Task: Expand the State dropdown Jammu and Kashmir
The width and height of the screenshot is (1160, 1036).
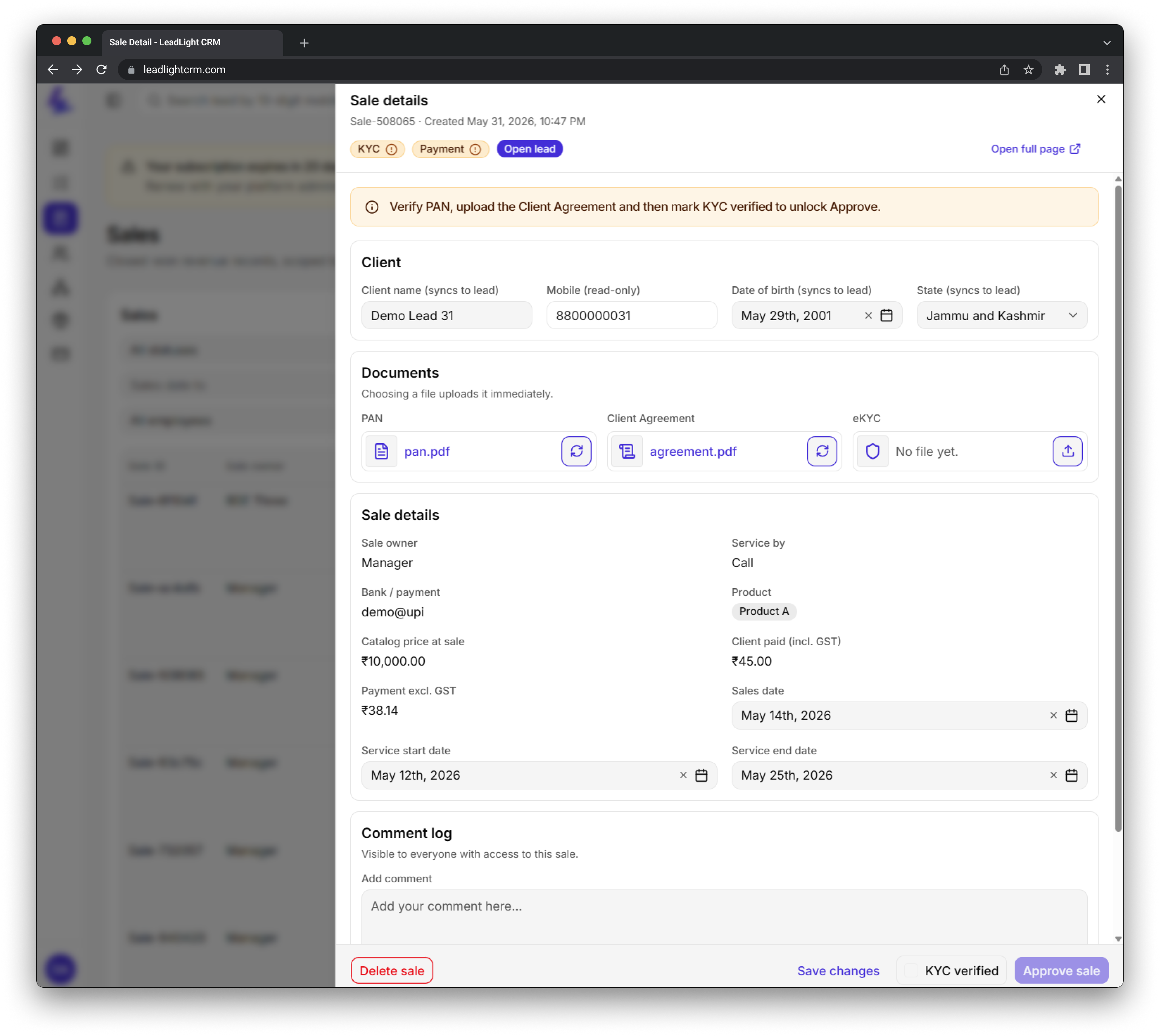Action: (x=1001, y=315)
